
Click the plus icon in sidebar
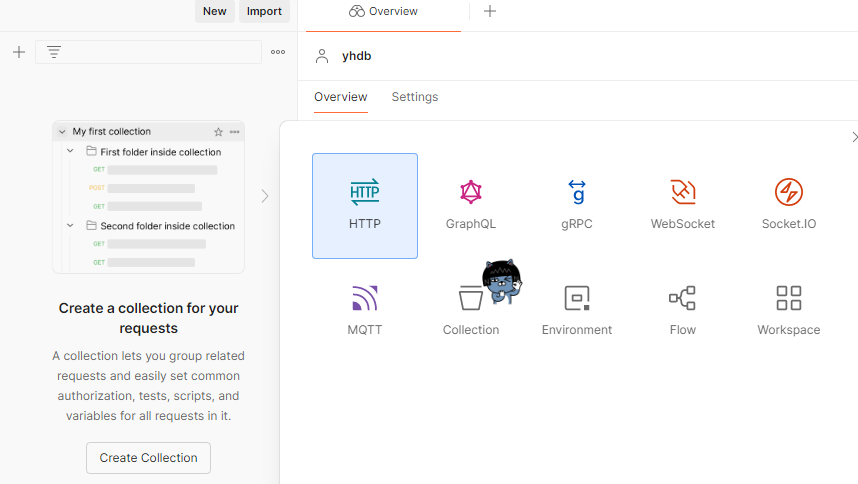[x=19, y=52]
